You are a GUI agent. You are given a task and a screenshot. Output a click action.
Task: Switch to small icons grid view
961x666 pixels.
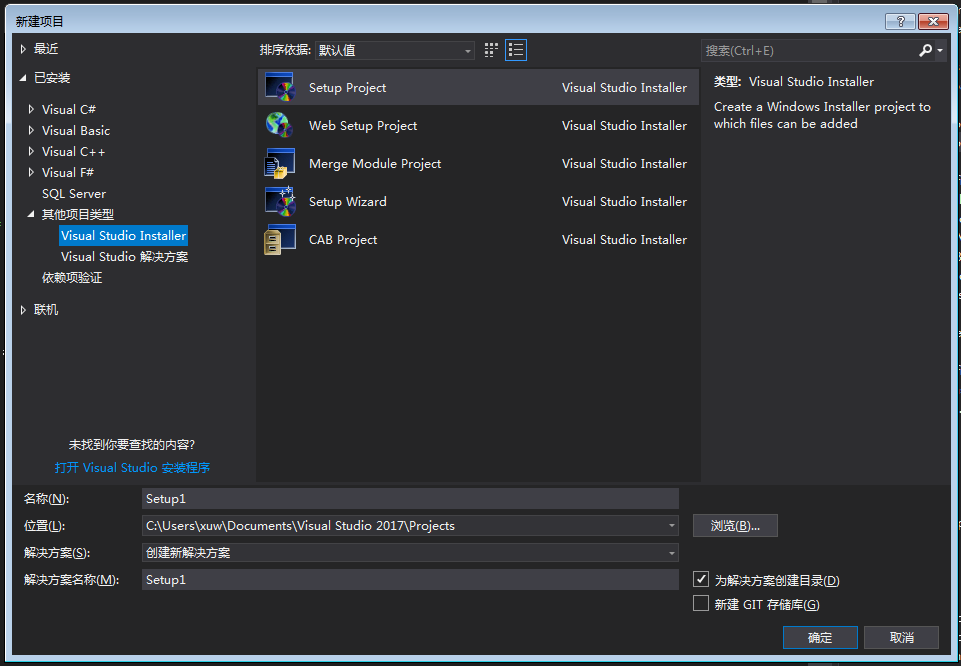point(491,50)
